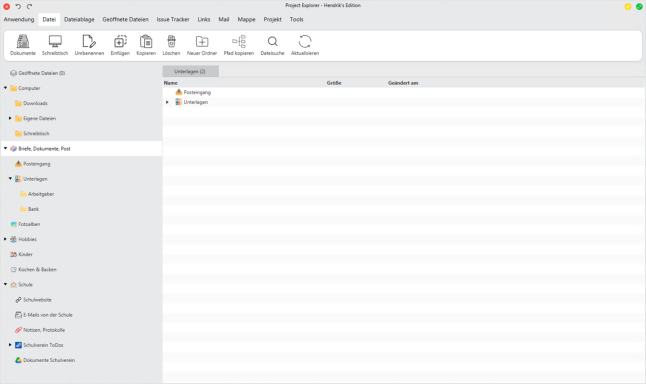Refresh with the Aktualisieren icon
Image resolution: width=646 pixels, height=384 pixels.
coord(305,45)
